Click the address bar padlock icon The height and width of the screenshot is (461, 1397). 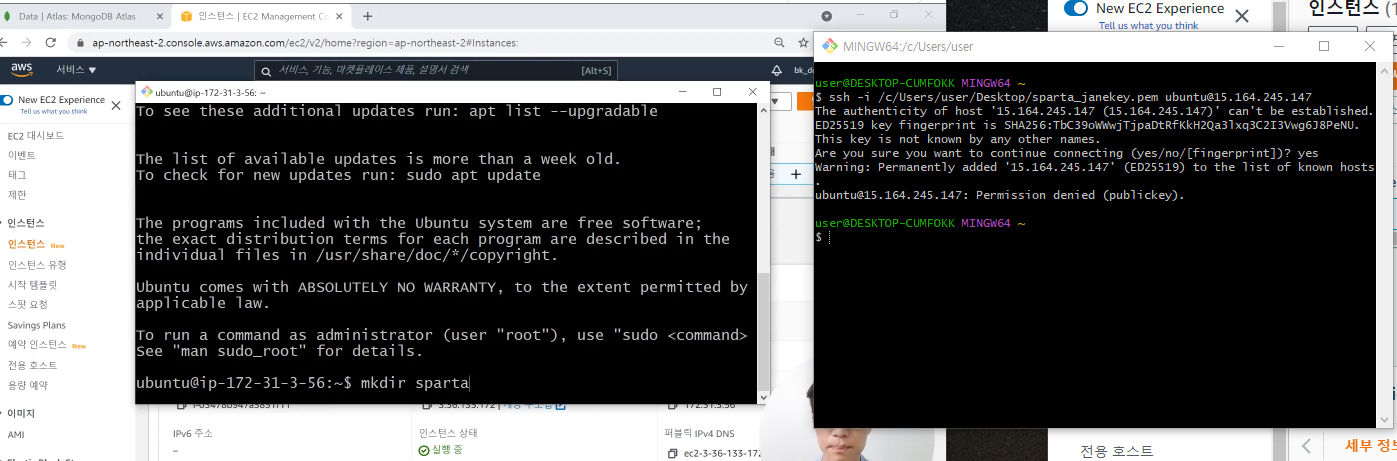click(x=80, y=43)
